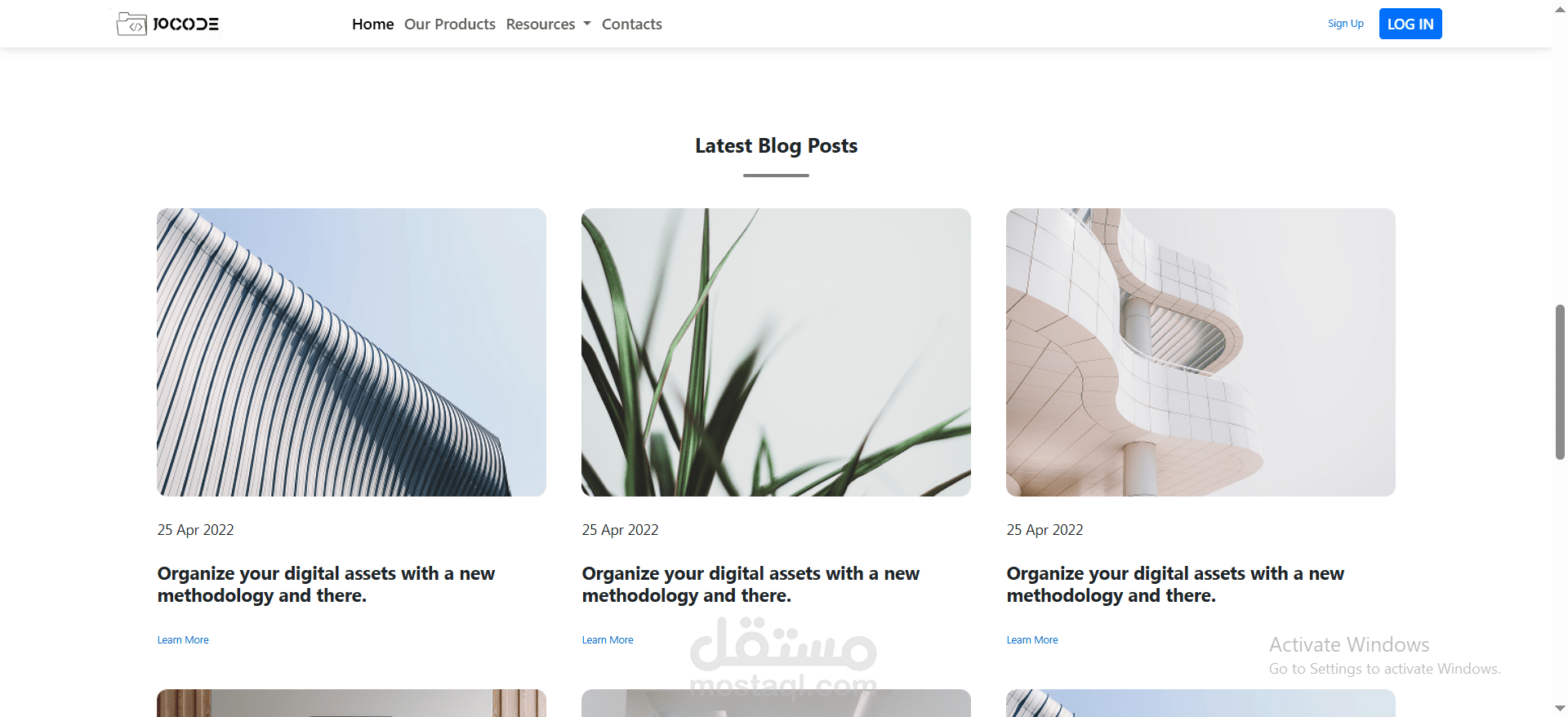Click Learn More under second blog post
The height and width of the screenshot is (717, 1568).
(608, 640)
